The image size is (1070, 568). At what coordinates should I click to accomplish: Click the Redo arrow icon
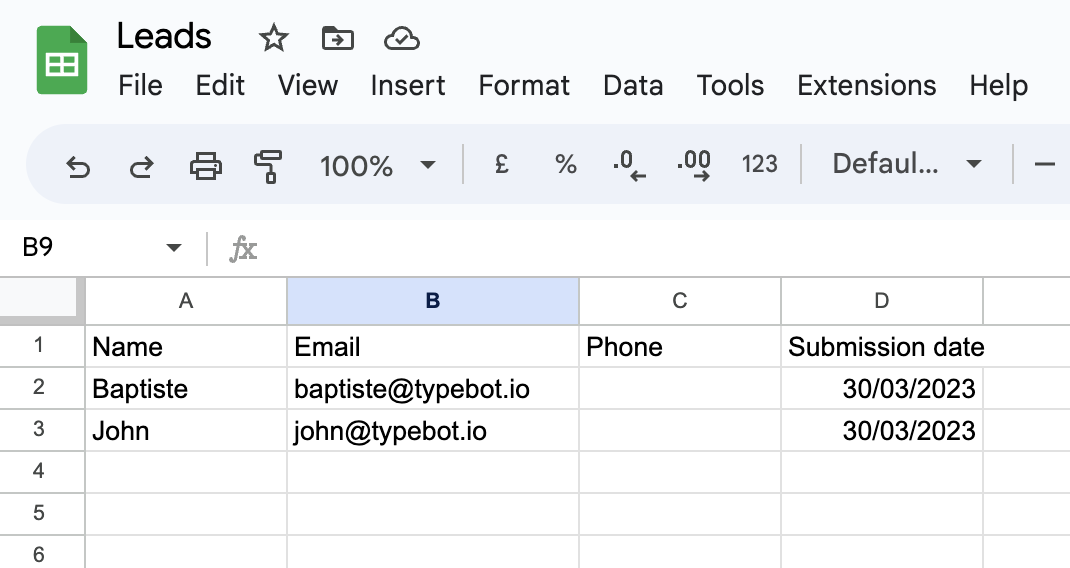coord(141,165)
